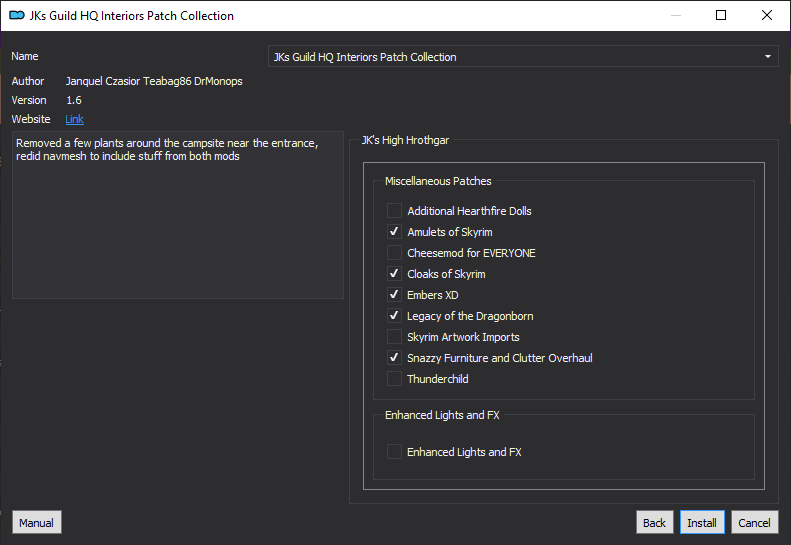Click the Manual button

pos(36,522)
